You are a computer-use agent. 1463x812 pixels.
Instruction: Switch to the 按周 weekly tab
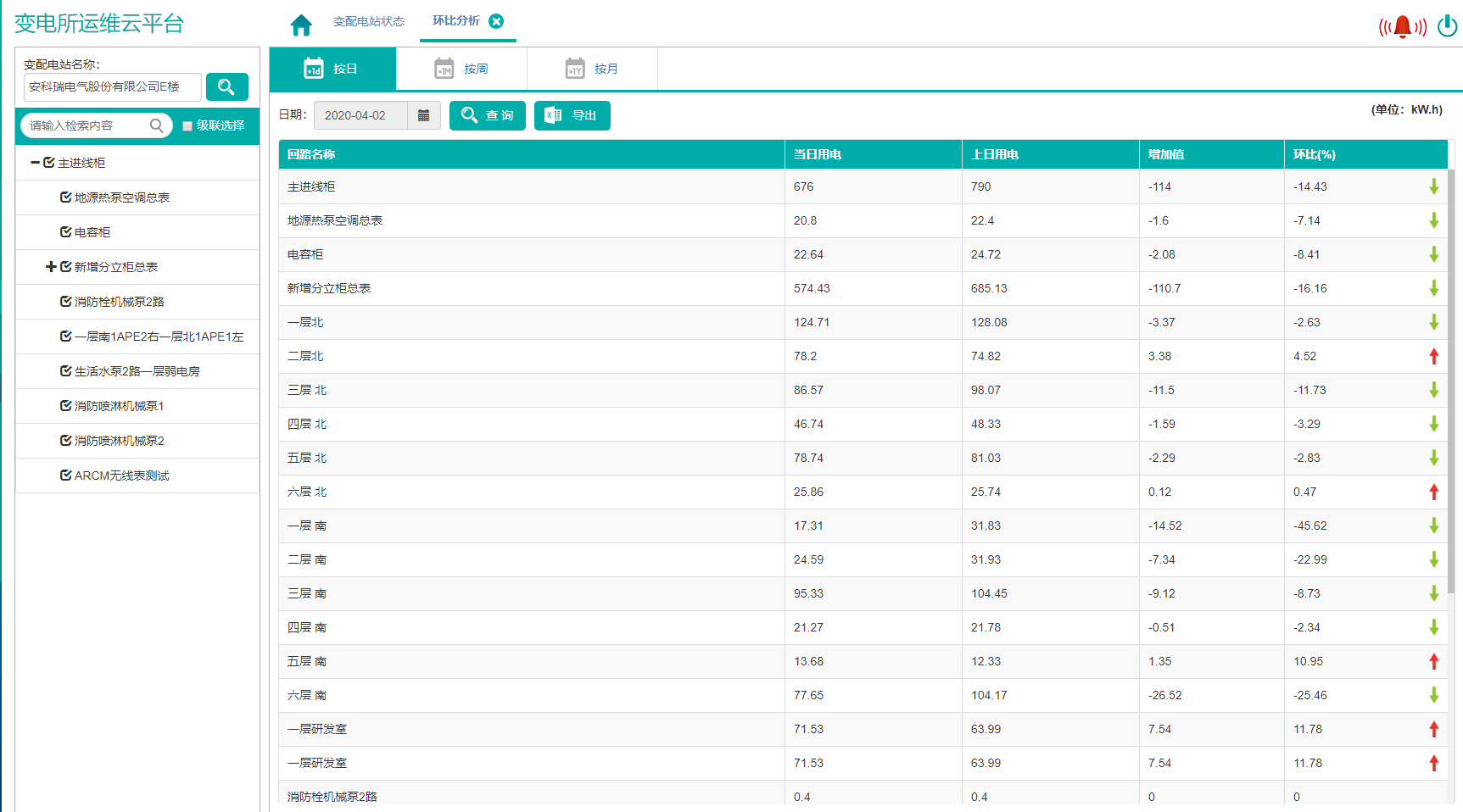pos(462,69)
